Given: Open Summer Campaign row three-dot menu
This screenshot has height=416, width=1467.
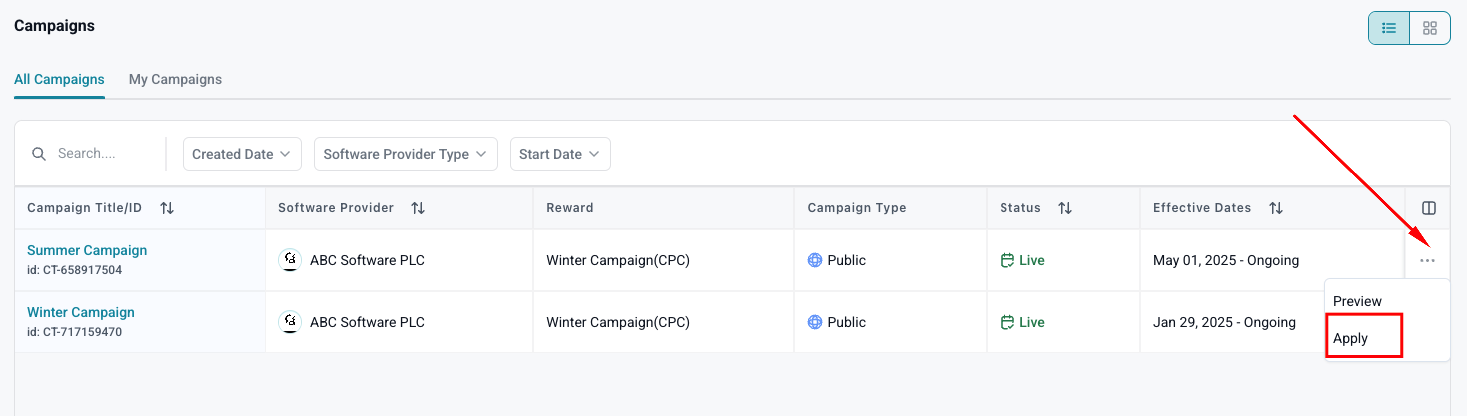Looking at the screenshot, I should (x=1427, y=260).
